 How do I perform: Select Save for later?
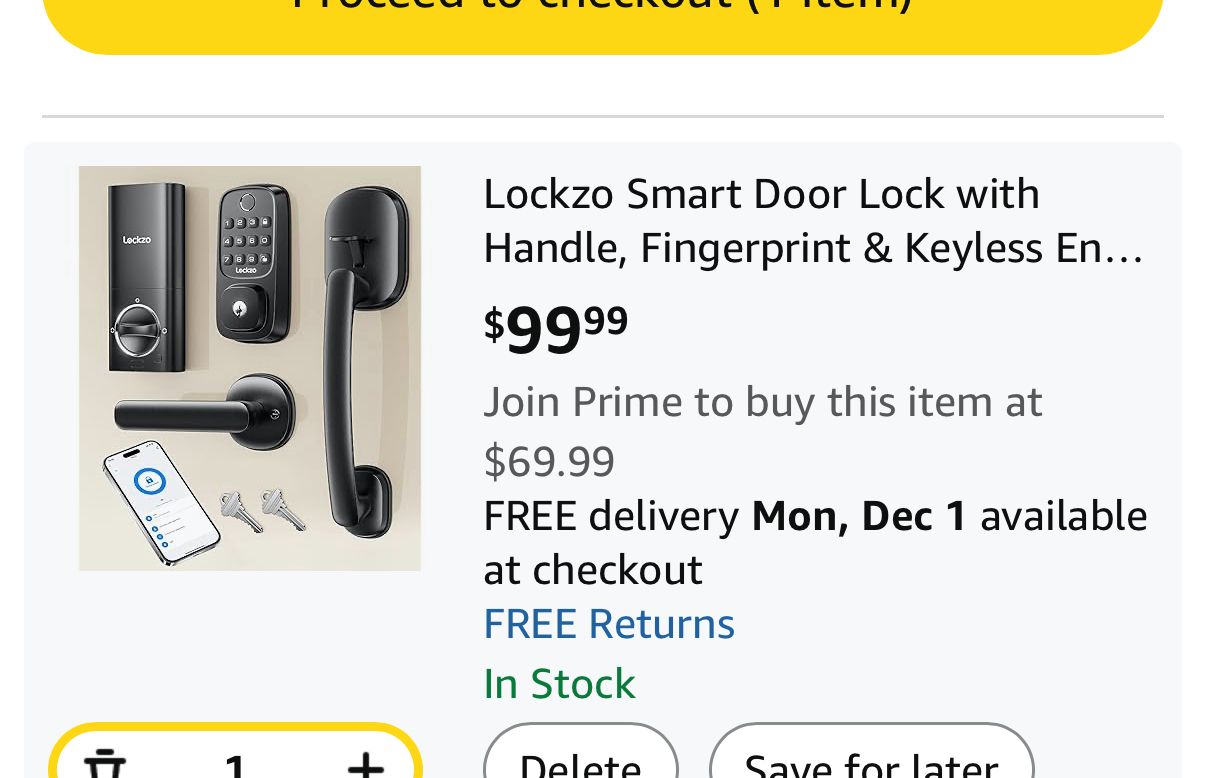(871, 764)
